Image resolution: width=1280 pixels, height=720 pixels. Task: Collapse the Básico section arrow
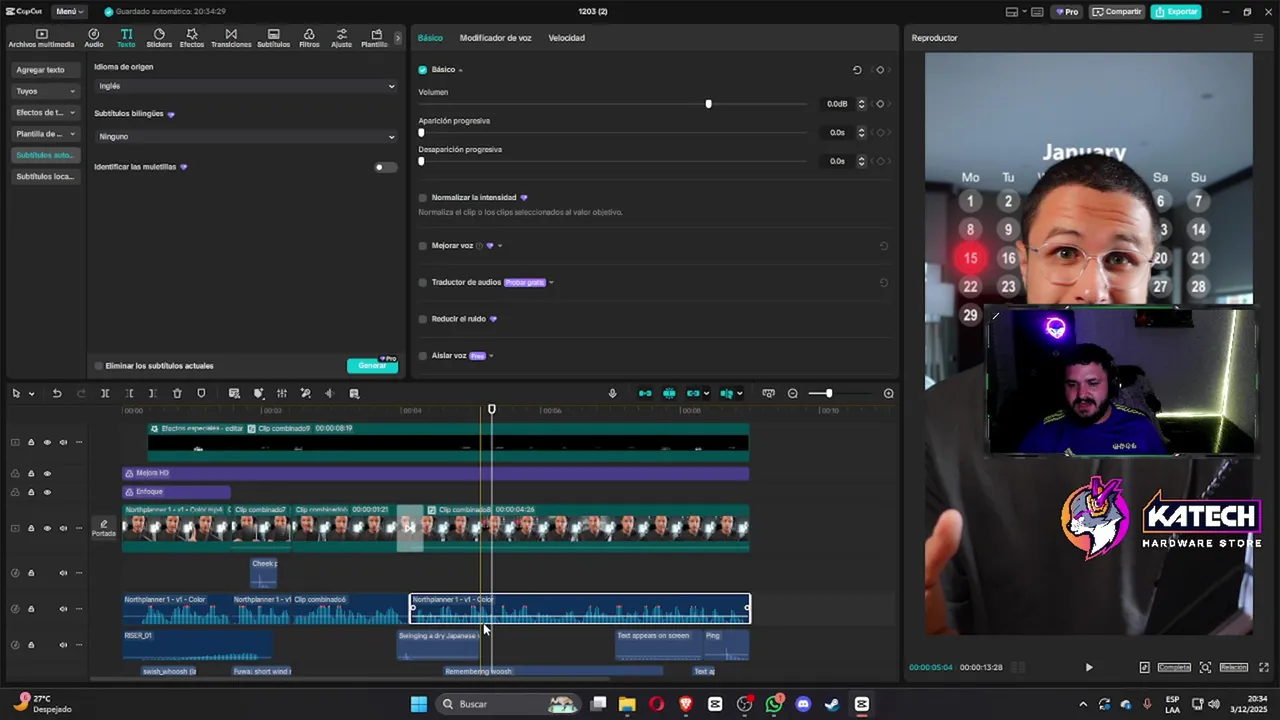[460, 70]
